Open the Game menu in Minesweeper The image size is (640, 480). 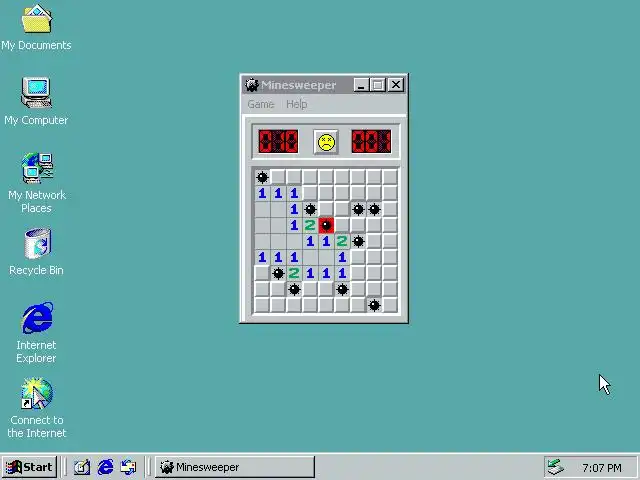click(x=260, y=104)
